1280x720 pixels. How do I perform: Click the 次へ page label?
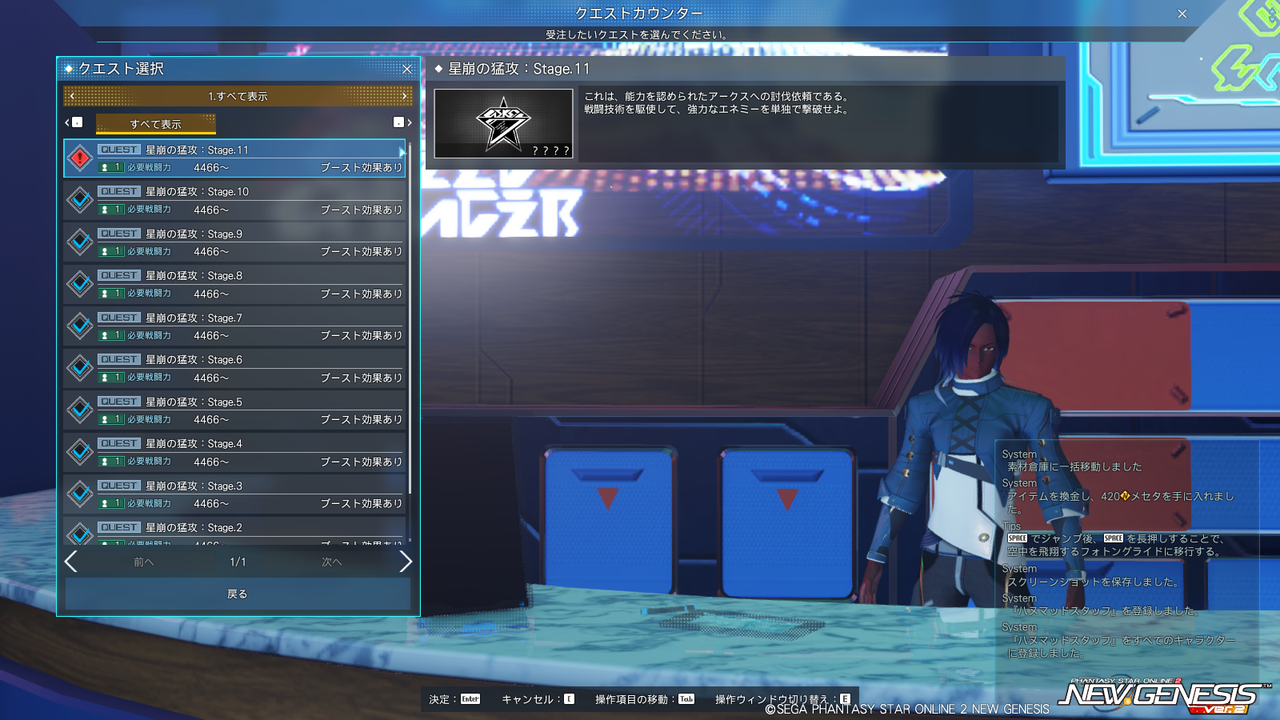332,562
